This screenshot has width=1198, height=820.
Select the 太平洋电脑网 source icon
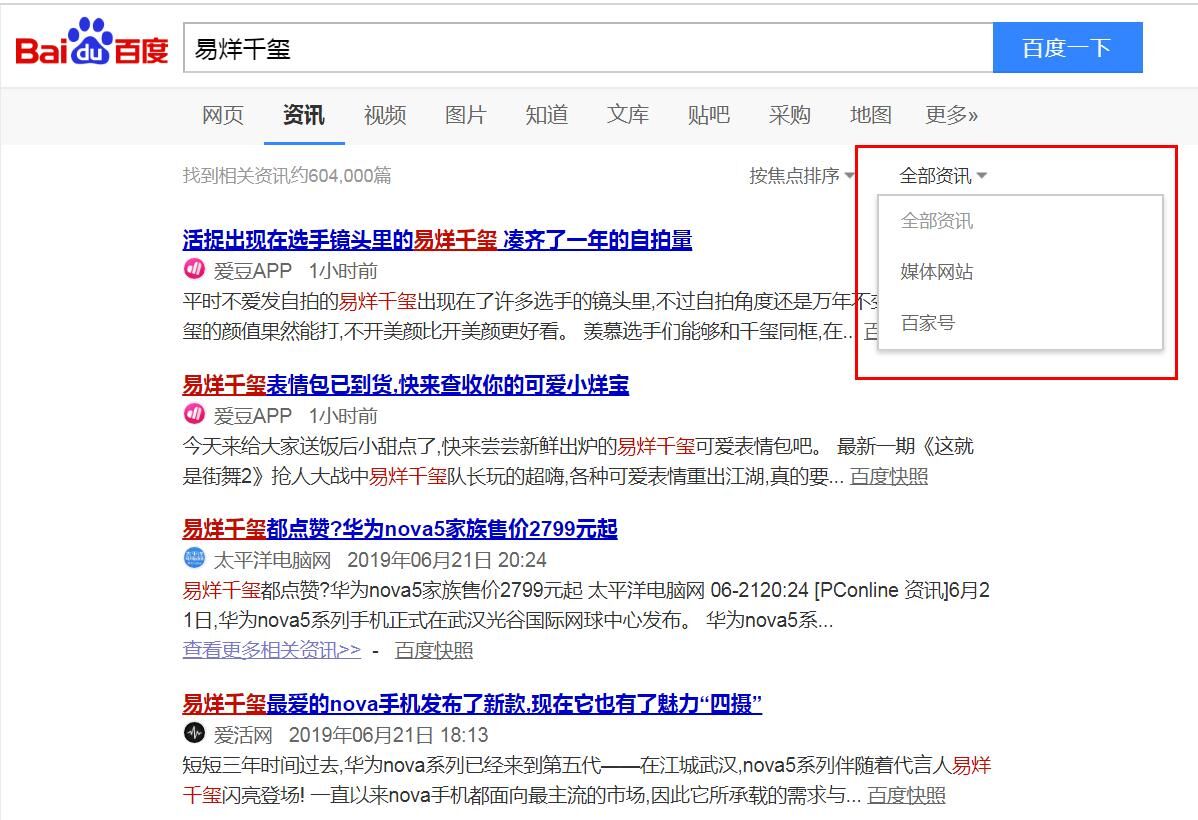(x=193, y=559)
